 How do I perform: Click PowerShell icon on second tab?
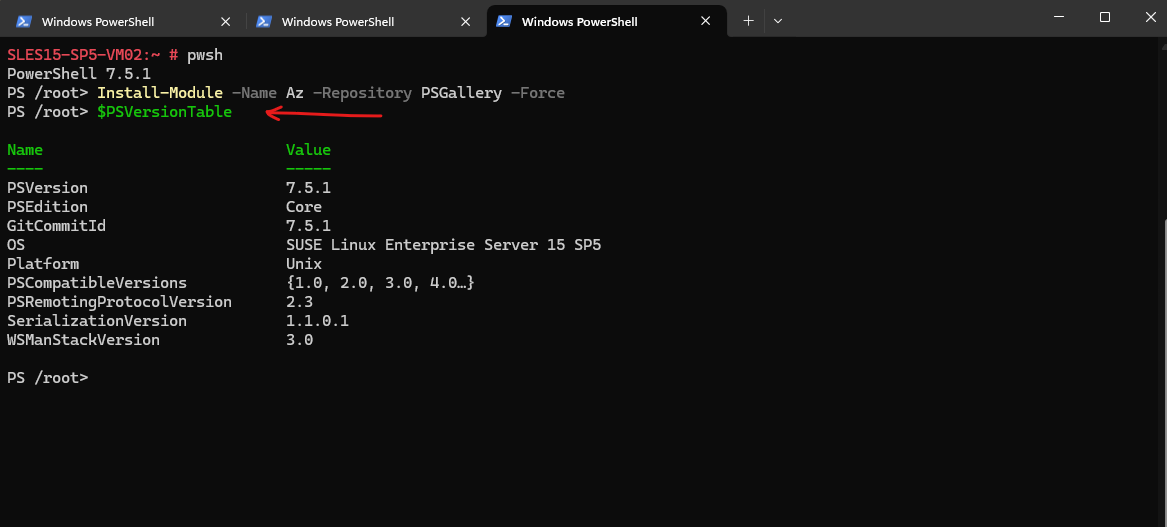[x=263, y=22]
